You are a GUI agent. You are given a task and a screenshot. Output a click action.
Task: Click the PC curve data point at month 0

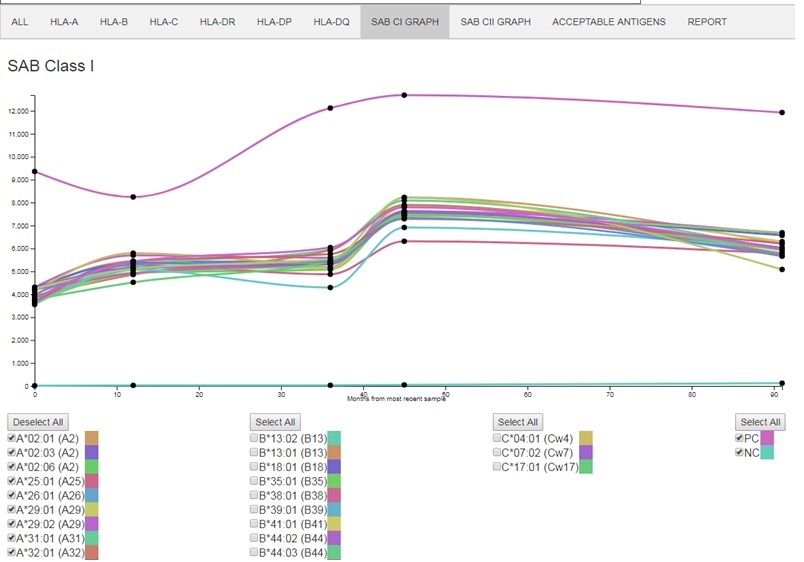[34, 171]
